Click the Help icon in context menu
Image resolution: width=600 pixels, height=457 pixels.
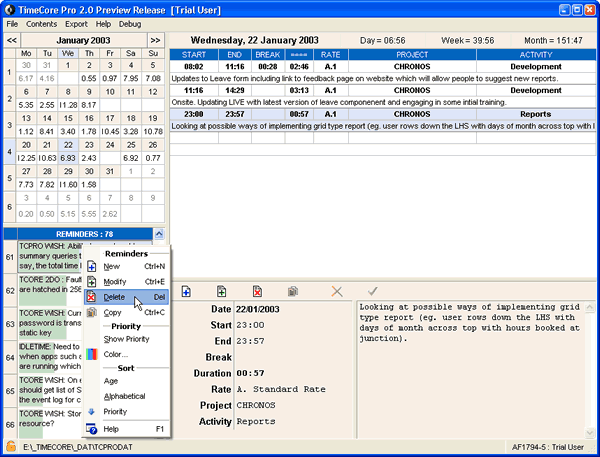92,429
